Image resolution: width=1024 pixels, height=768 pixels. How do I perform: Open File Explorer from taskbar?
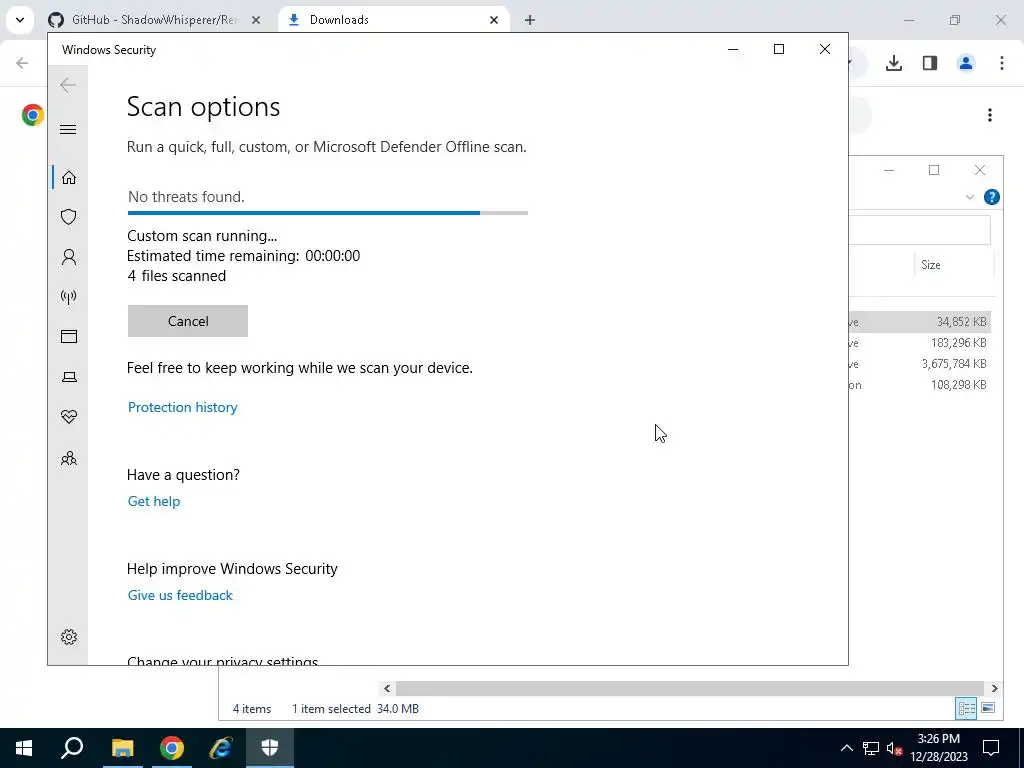pyautogui.click(x=122, y=748)
